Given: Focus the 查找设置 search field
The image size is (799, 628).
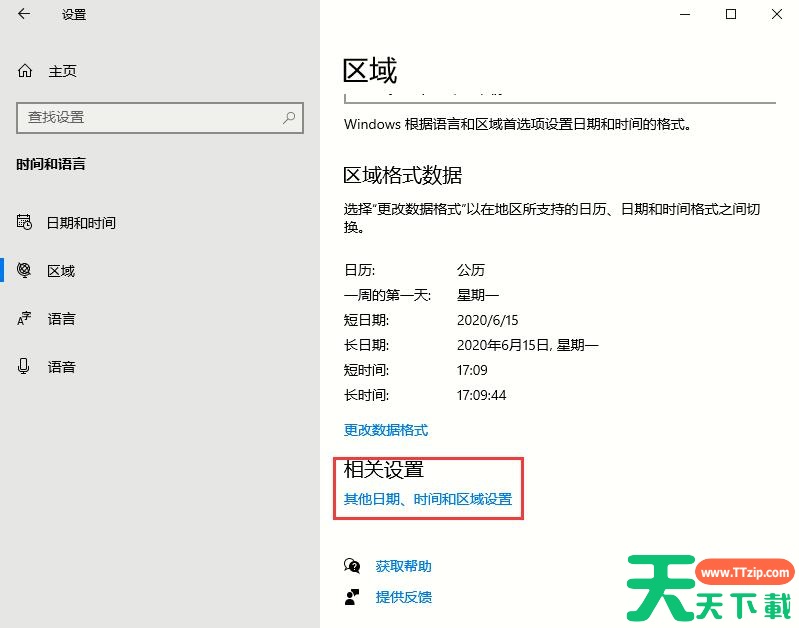Looking at the screenshot, I should pos(150,117).
